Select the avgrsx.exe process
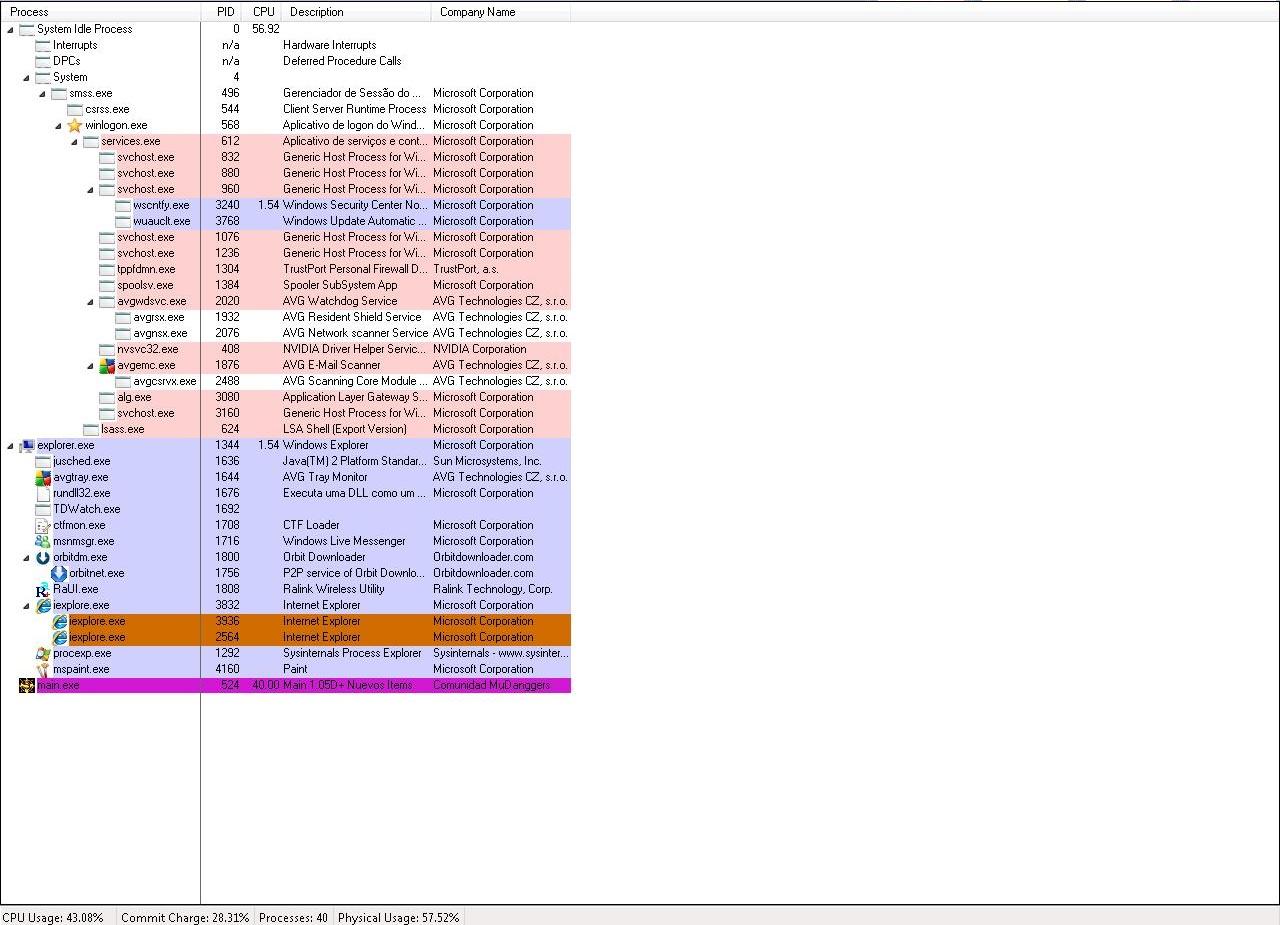 coord(285,317)
